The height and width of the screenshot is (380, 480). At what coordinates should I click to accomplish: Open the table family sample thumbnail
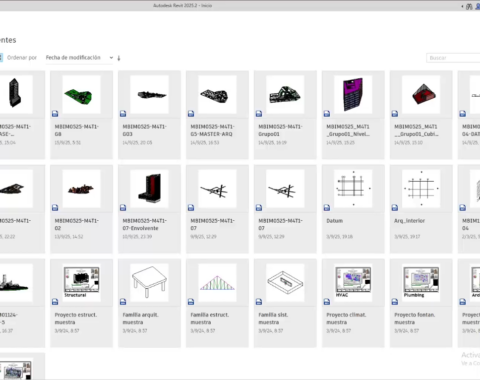149,283
